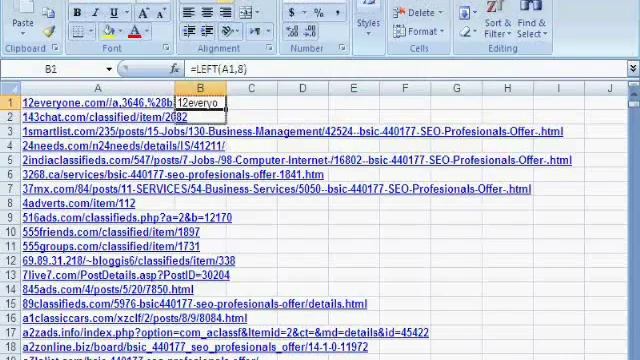Click the Decrease Indent icon
Screen dimensions: 640x360
189,31
